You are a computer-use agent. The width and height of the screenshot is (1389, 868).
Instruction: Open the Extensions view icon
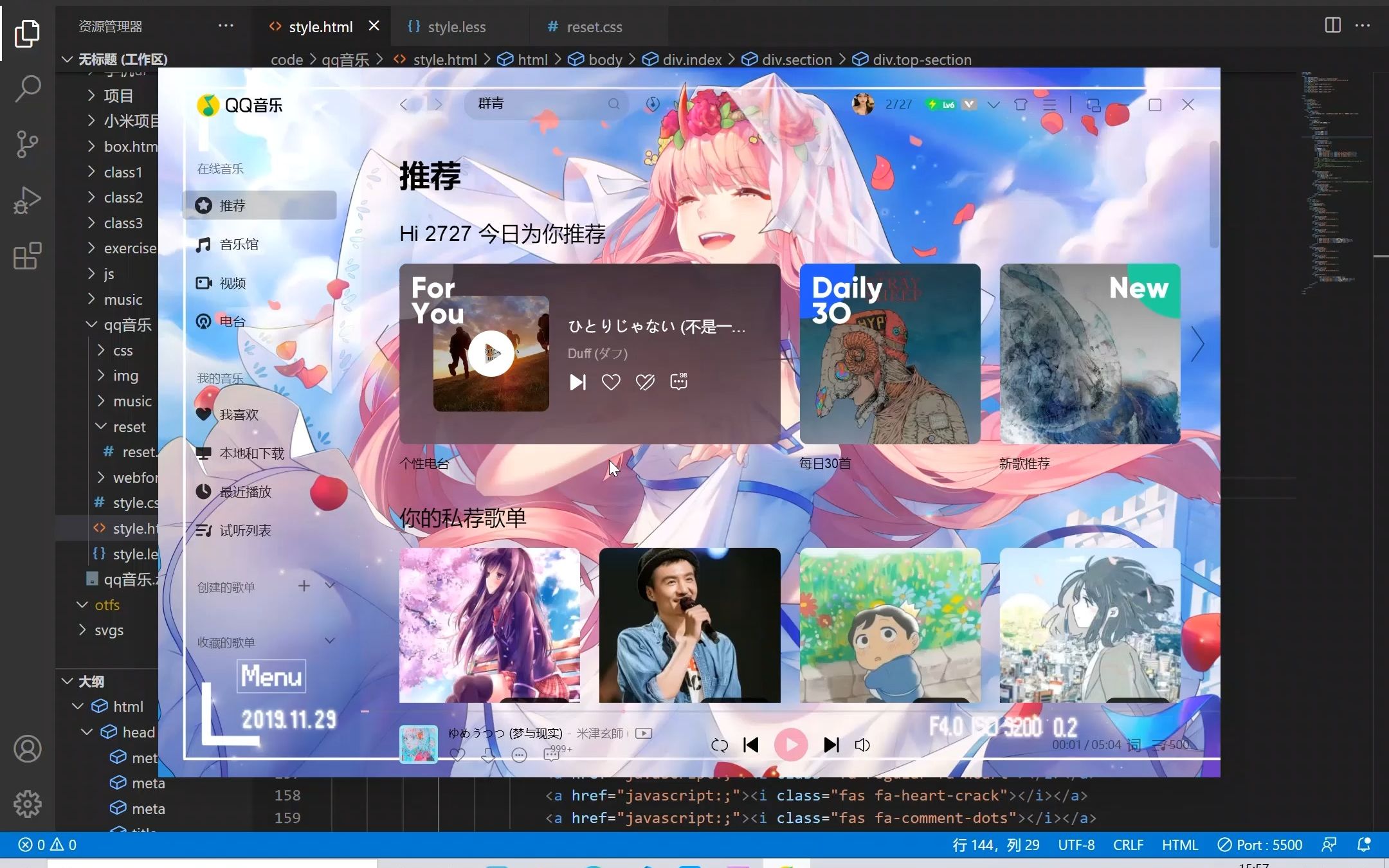point(27,256)
